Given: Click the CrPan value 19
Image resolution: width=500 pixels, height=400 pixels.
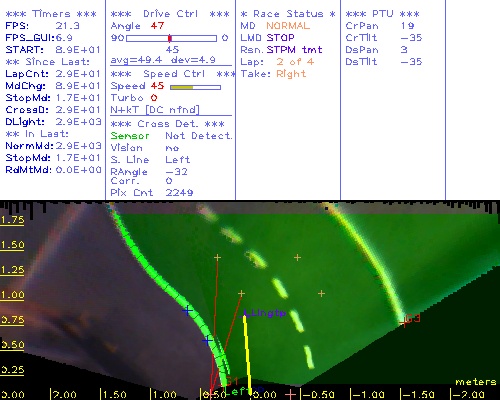Looking at the screenshot, I should click(407, 26).
